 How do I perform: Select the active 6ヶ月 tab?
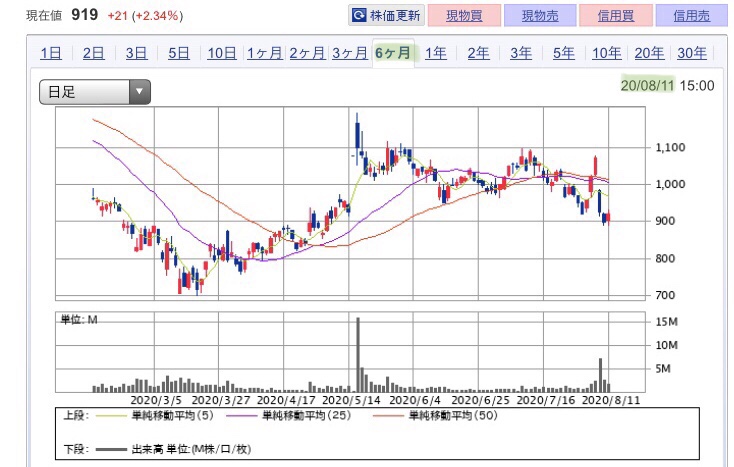coord(393,54)
